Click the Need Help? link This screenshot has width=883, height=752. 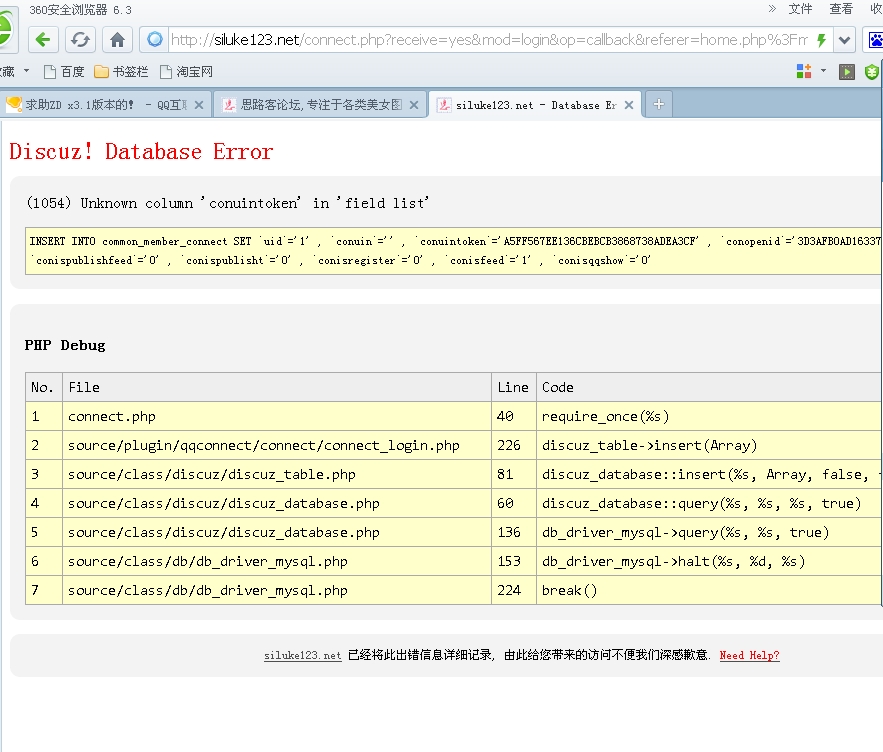[749, 655]
